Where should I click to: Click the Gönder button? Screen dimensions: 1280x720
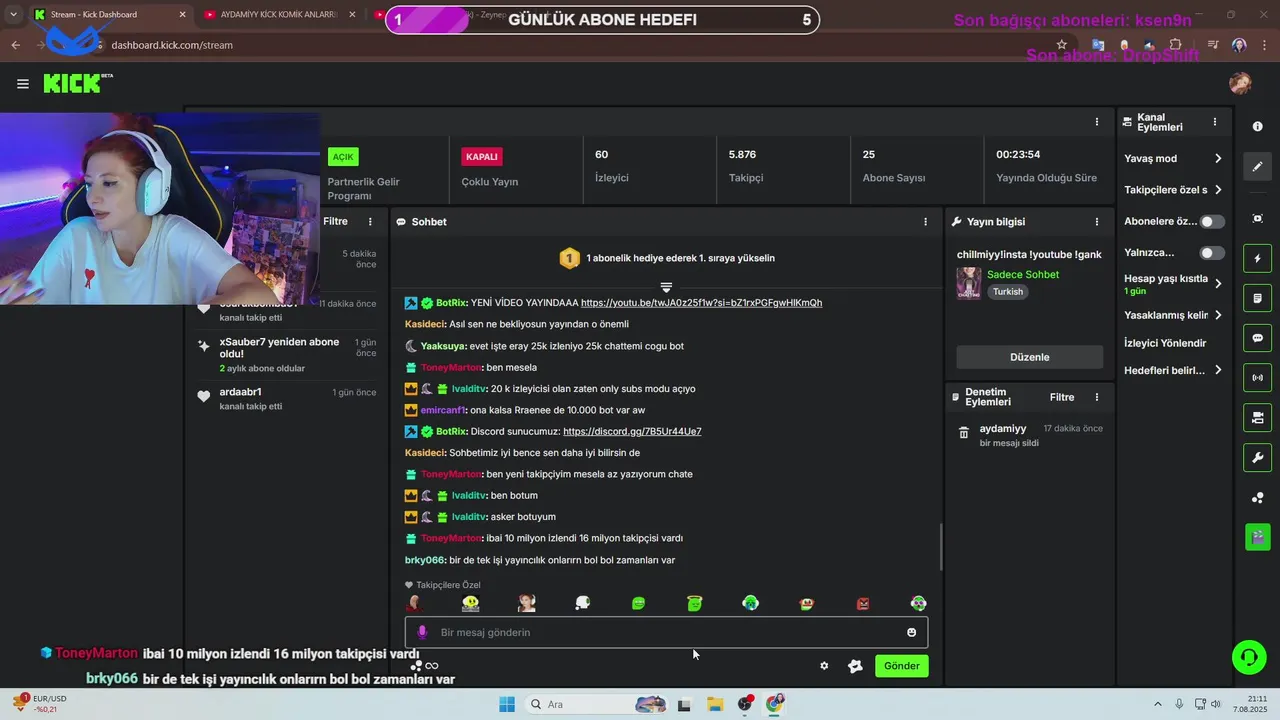[x=901, y=666]
